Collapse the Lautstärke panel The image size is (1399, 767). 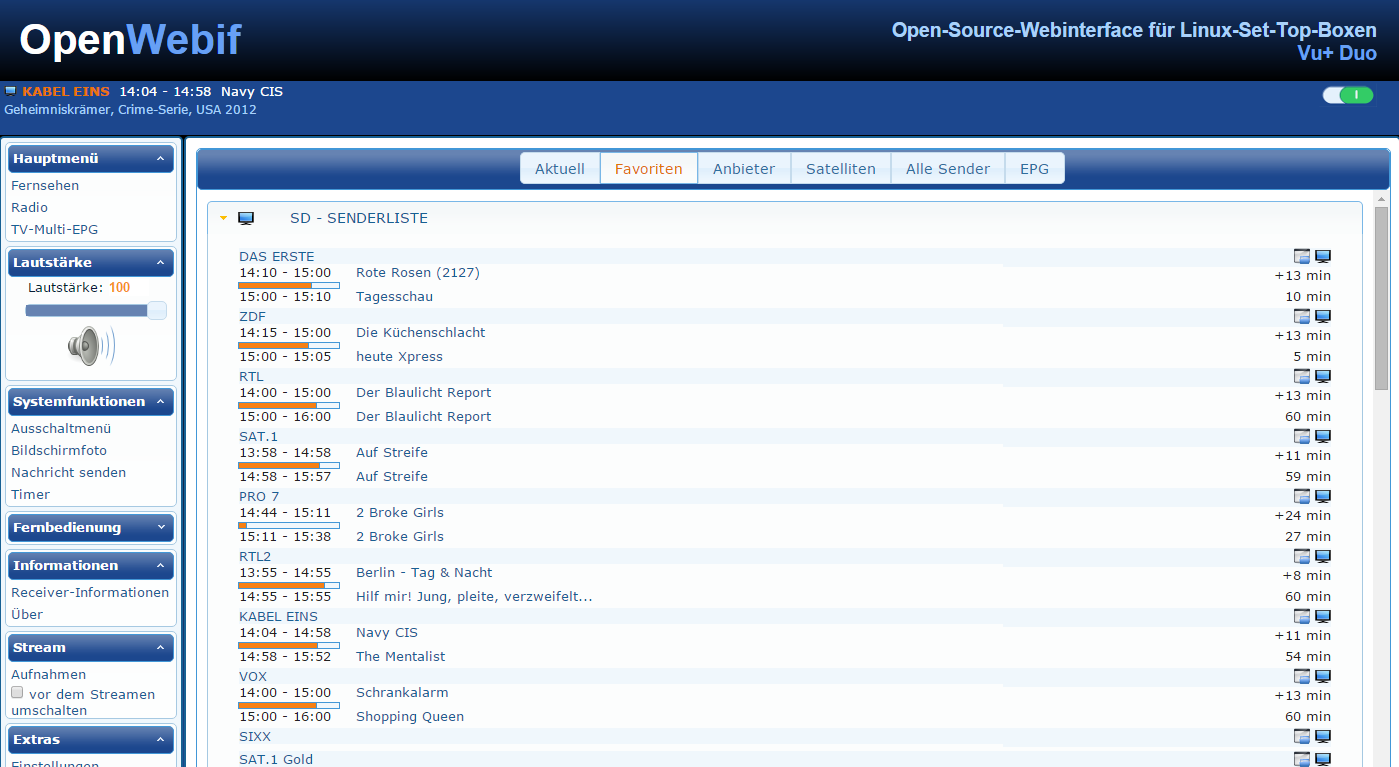[x=160, y=262]
